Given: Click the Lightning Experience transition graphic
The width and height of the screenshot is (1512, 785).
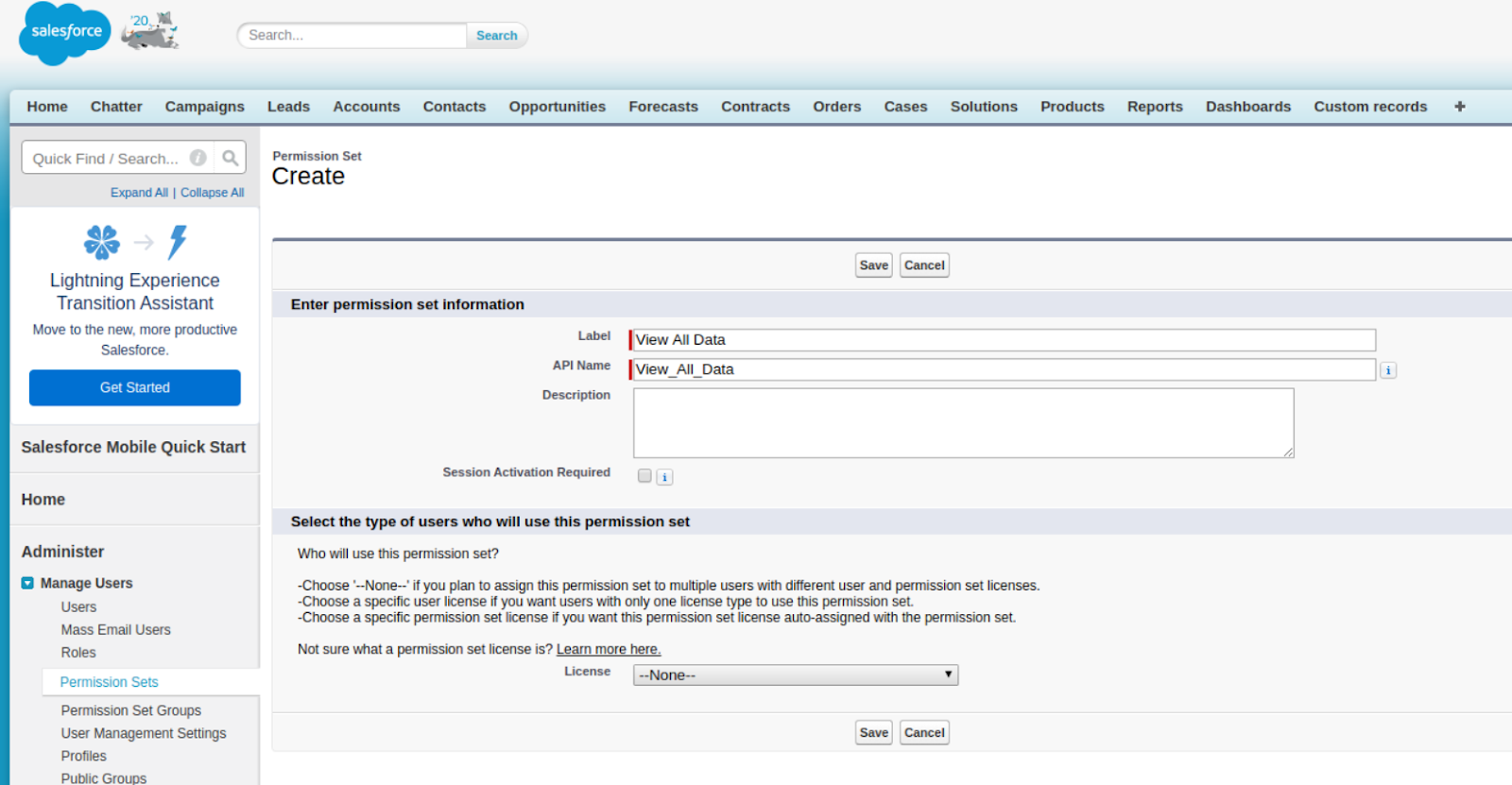Looking at the screenshot, I should click(x=135, y=242).
